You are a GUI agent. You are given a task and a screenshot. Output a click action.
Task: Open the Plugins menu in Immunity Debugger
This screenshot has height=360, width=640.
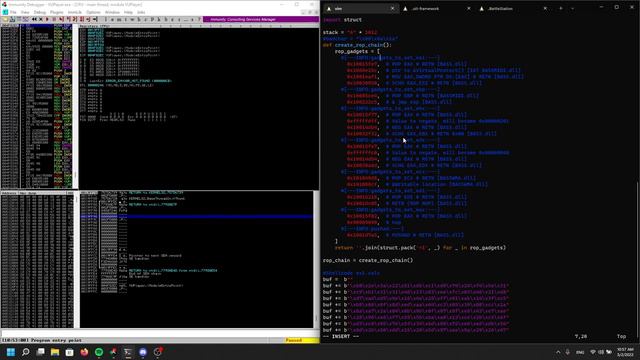coord(57,12)
